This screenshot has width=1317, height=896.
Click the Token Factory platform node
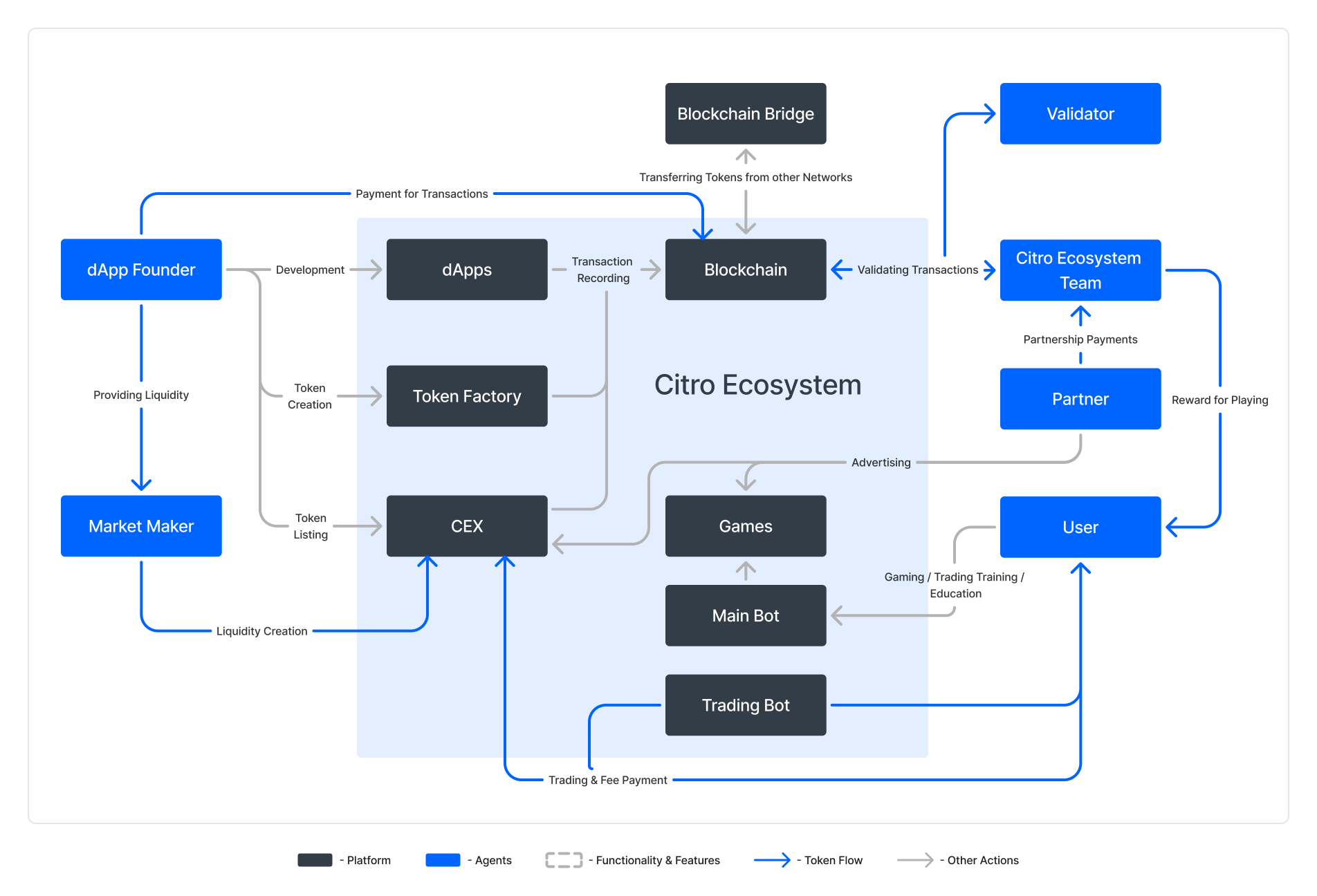tap(467, 396)
